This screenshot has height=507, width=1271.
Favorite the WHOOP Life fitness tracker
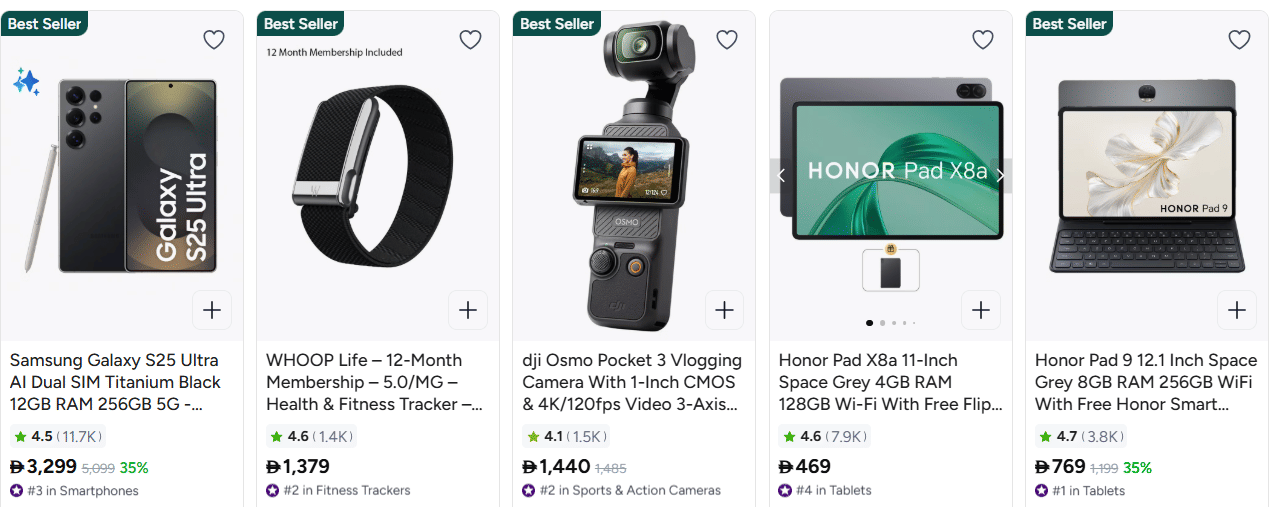tap(470, 40)
